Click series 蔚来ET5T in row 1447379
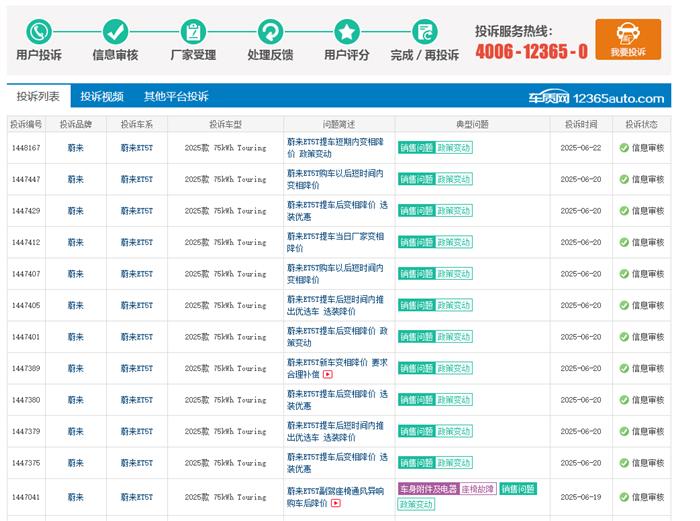The image size is (700, 521). click(137, 431)
